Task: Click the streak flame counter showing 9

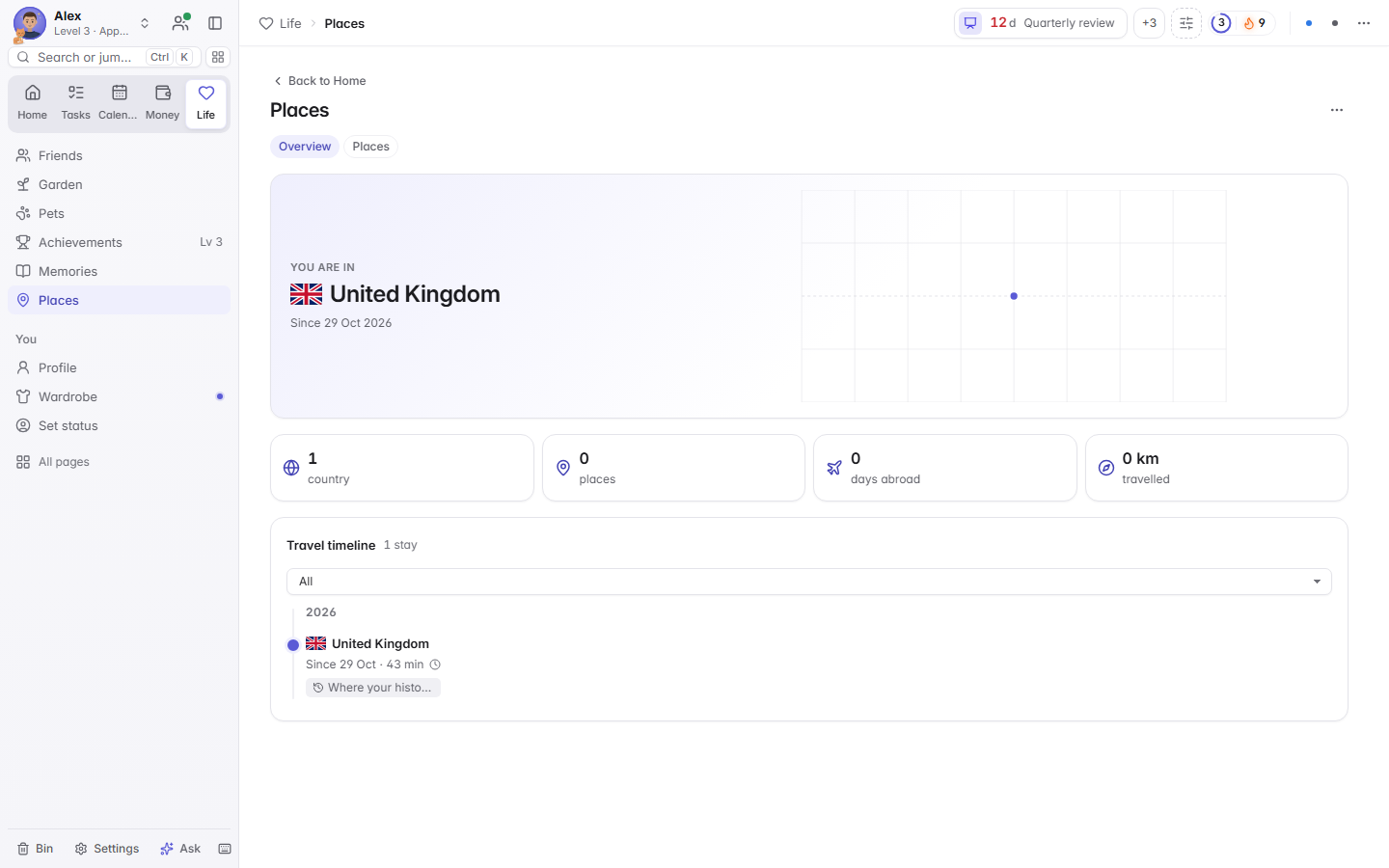Action: [1255, 23]
